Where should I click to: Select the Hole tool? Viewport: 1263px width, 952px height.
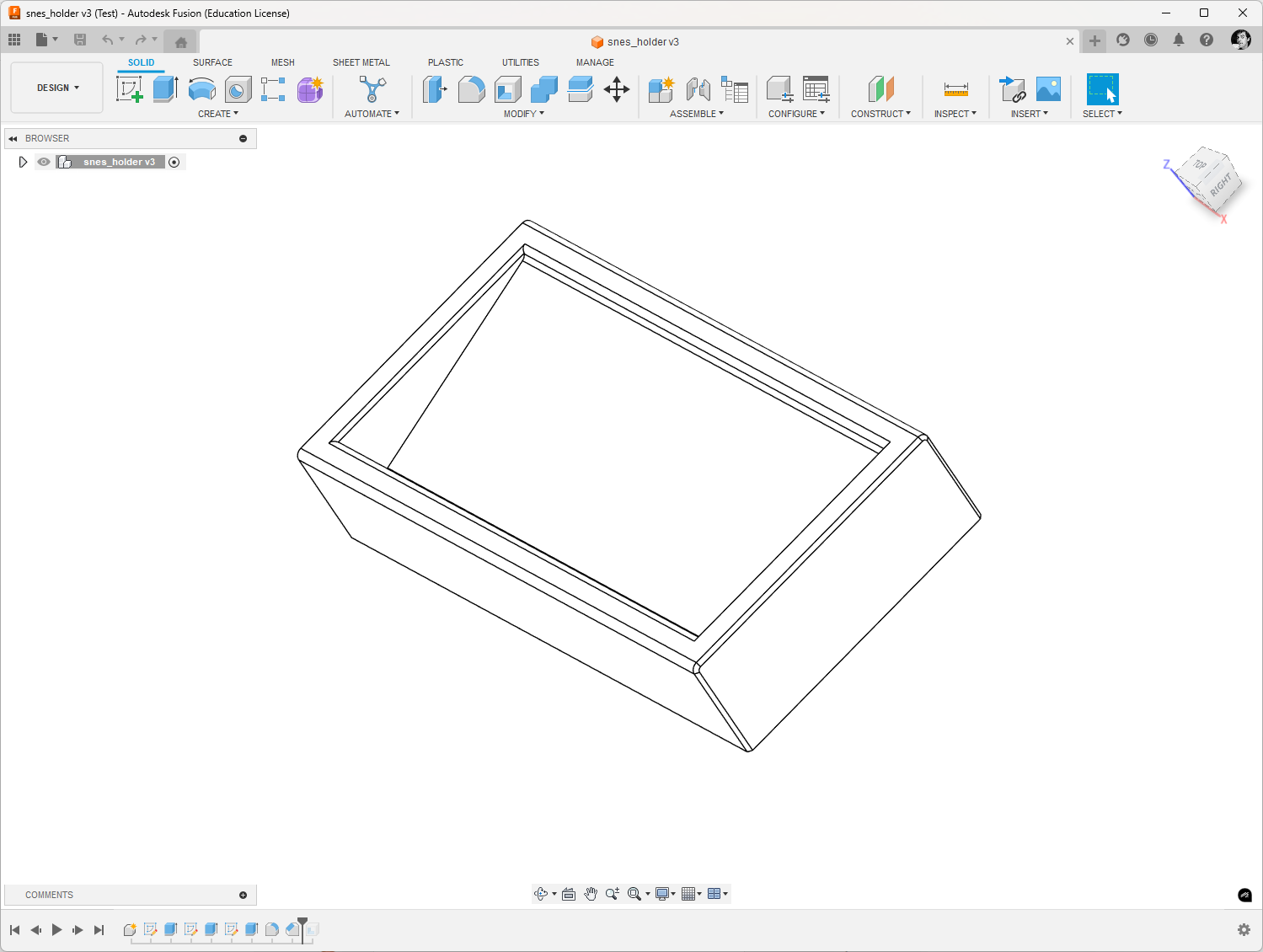pos(238,88)
